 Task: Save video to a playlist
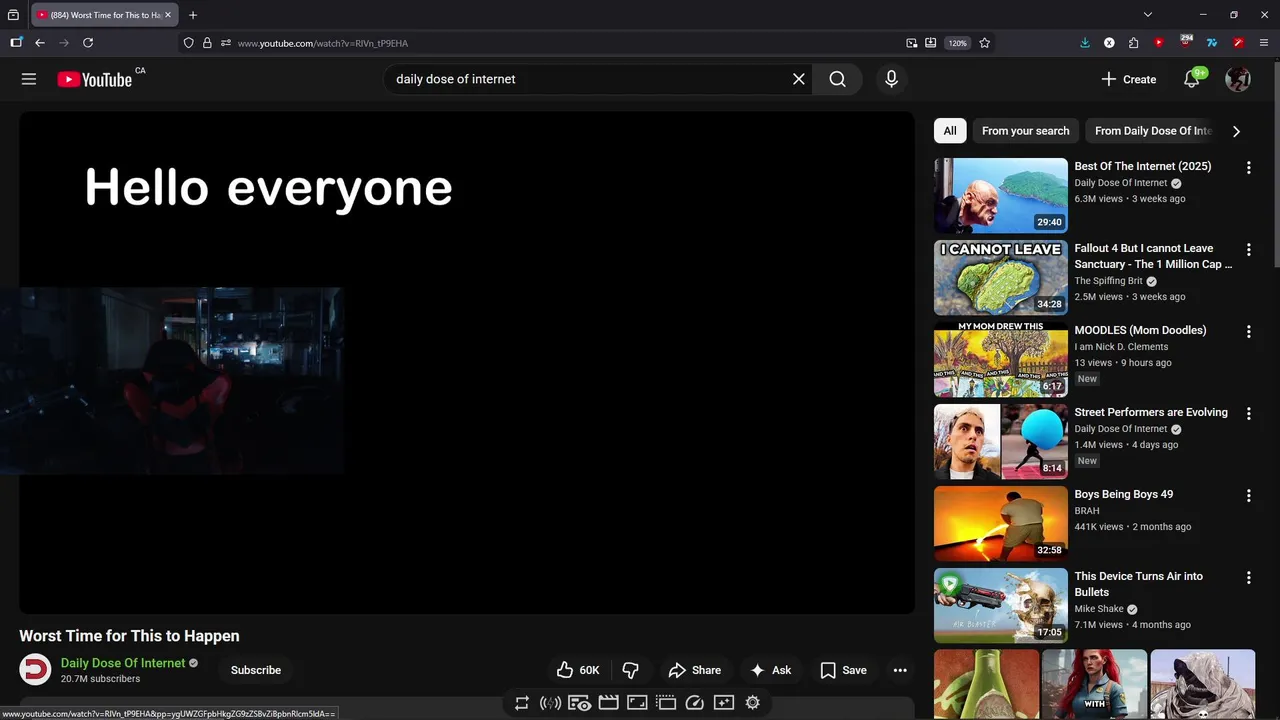pos(844,670)
